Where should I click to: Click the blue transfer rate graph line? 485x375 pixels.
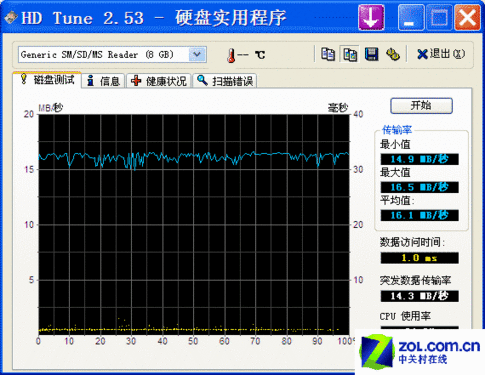pos(194,157)
